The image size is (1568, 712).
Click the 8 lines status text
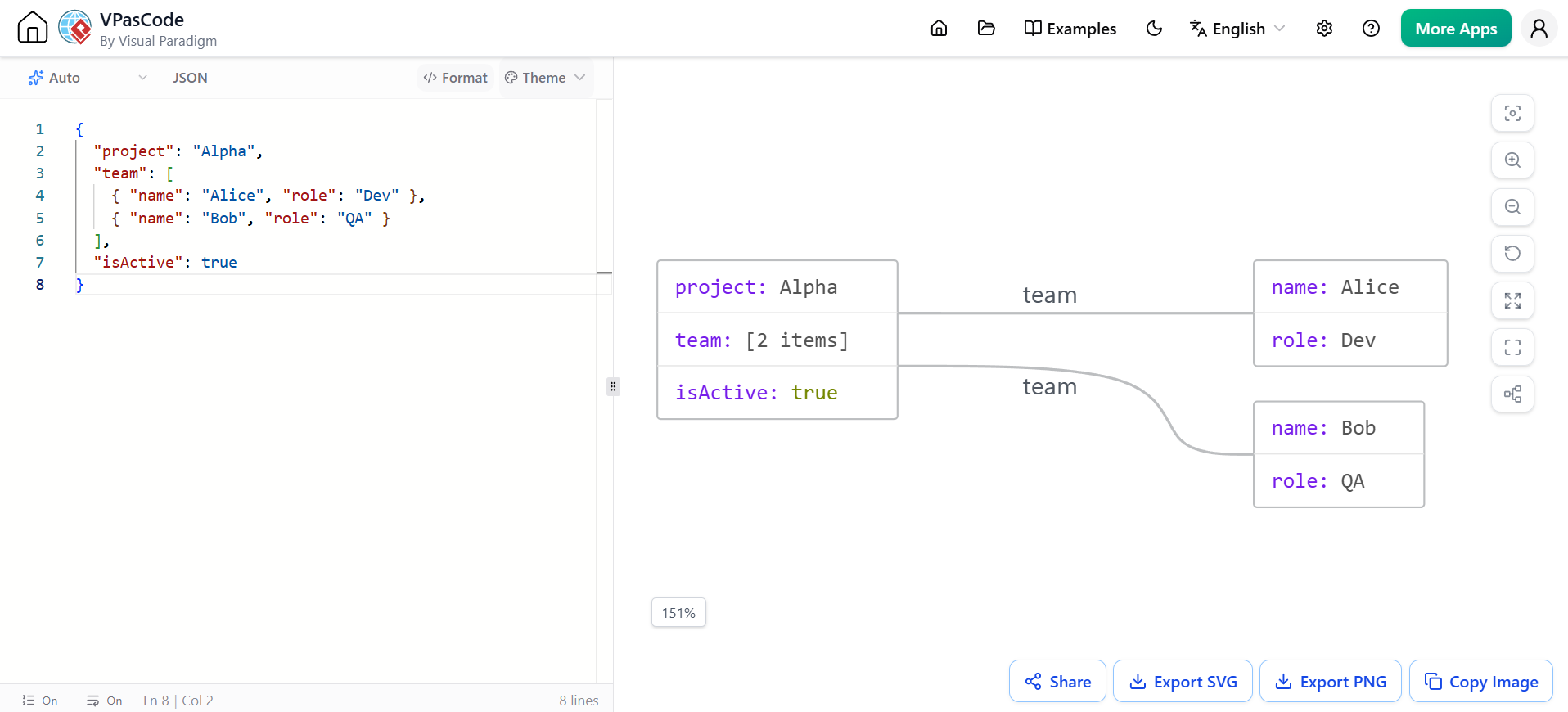point(579,701)
